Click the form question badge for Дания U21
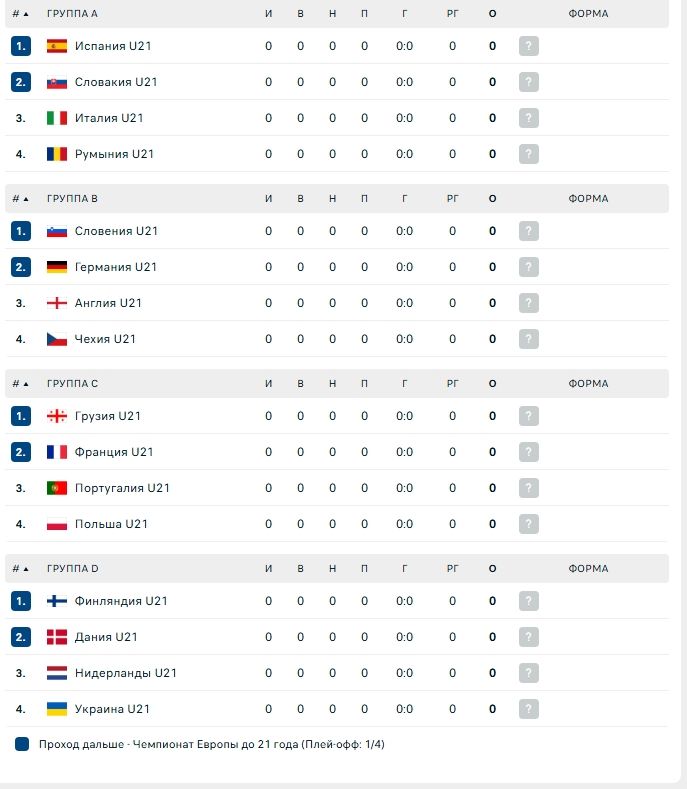 pos(528,637)
